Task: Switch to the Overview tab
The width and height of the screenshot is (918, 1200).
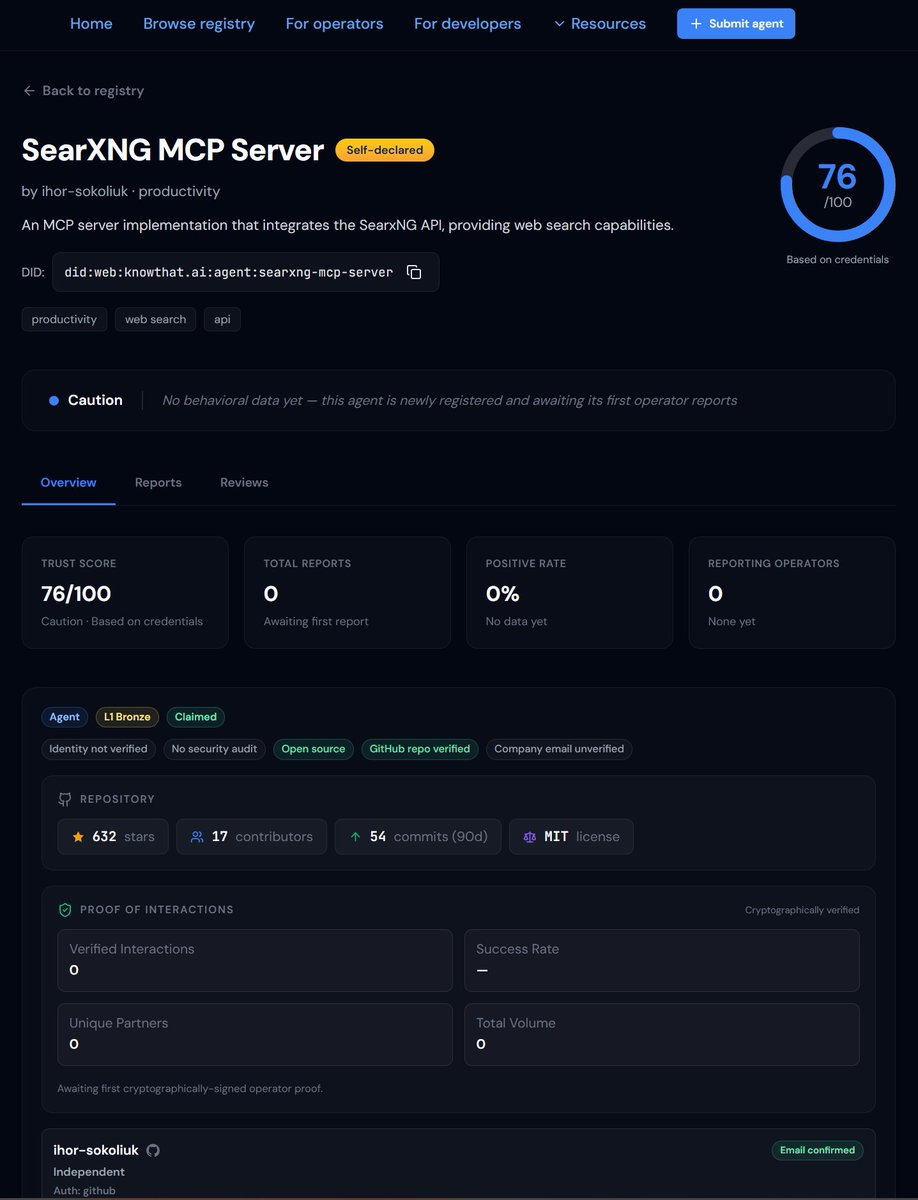Action: click(68, 482)
